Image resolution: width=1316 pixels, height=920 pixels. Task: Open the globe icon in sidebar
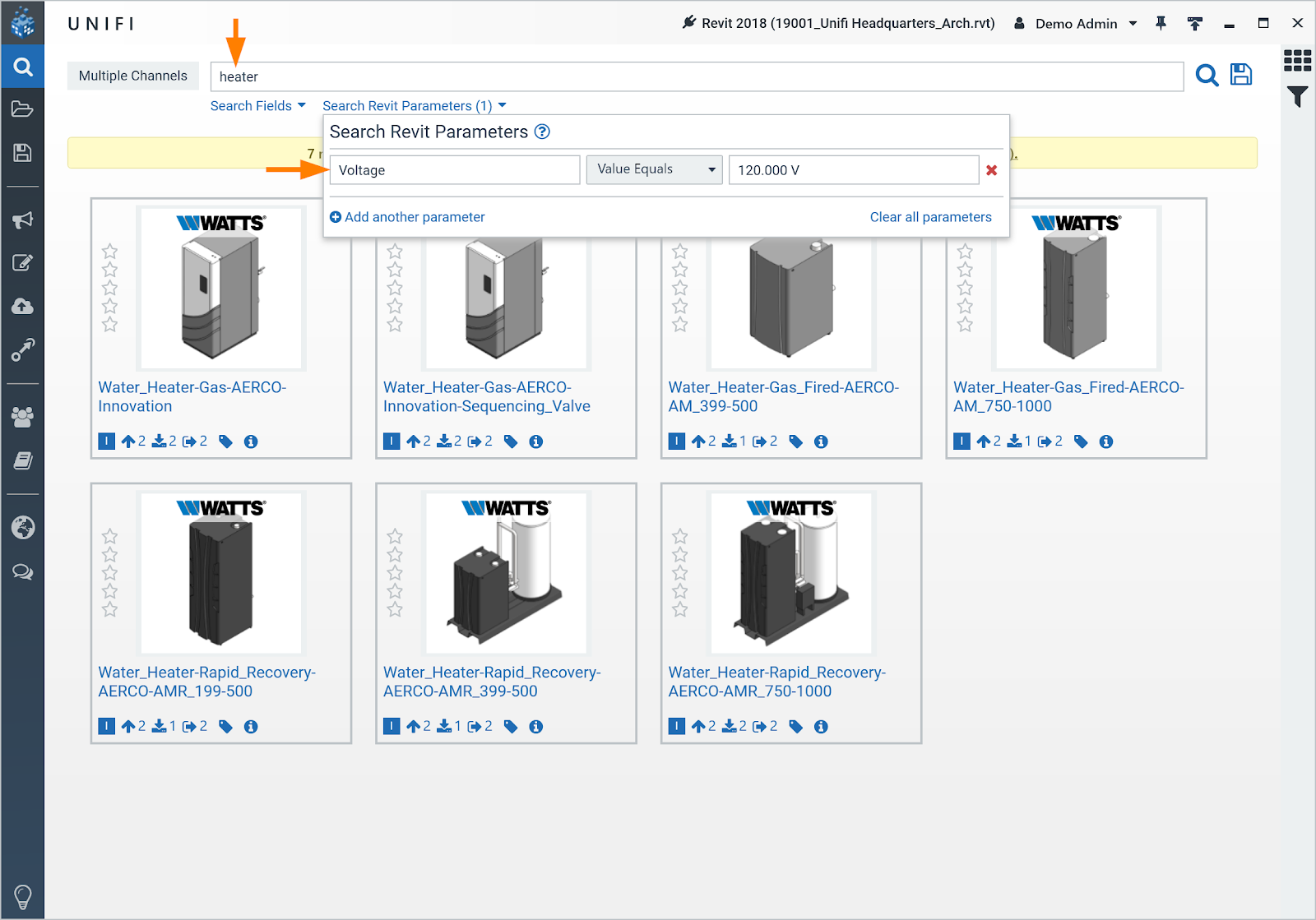pos(22,527)
